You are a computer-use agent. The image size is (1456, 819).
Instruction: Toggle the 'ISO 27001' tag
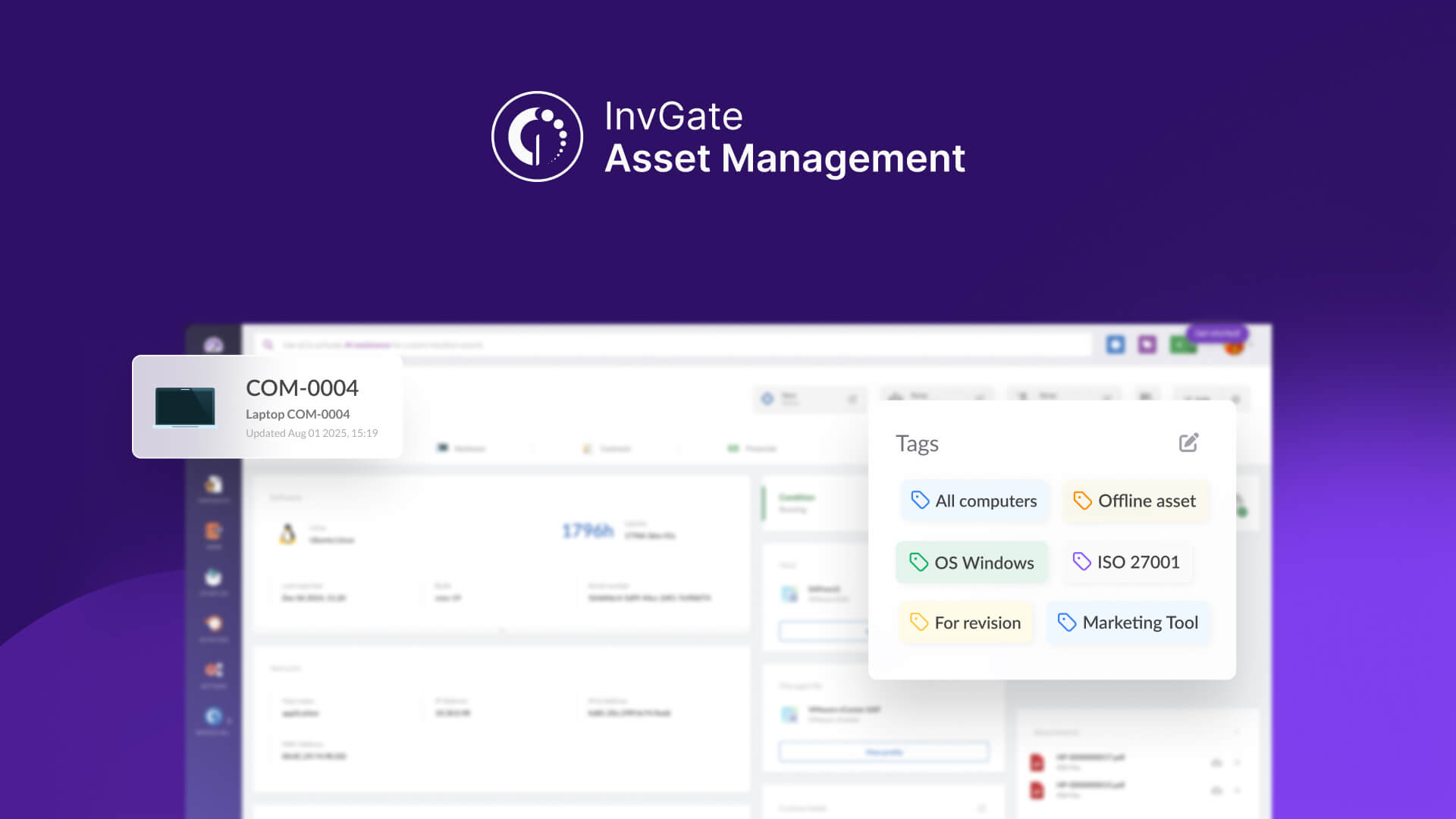click(x=1127, y=562)
